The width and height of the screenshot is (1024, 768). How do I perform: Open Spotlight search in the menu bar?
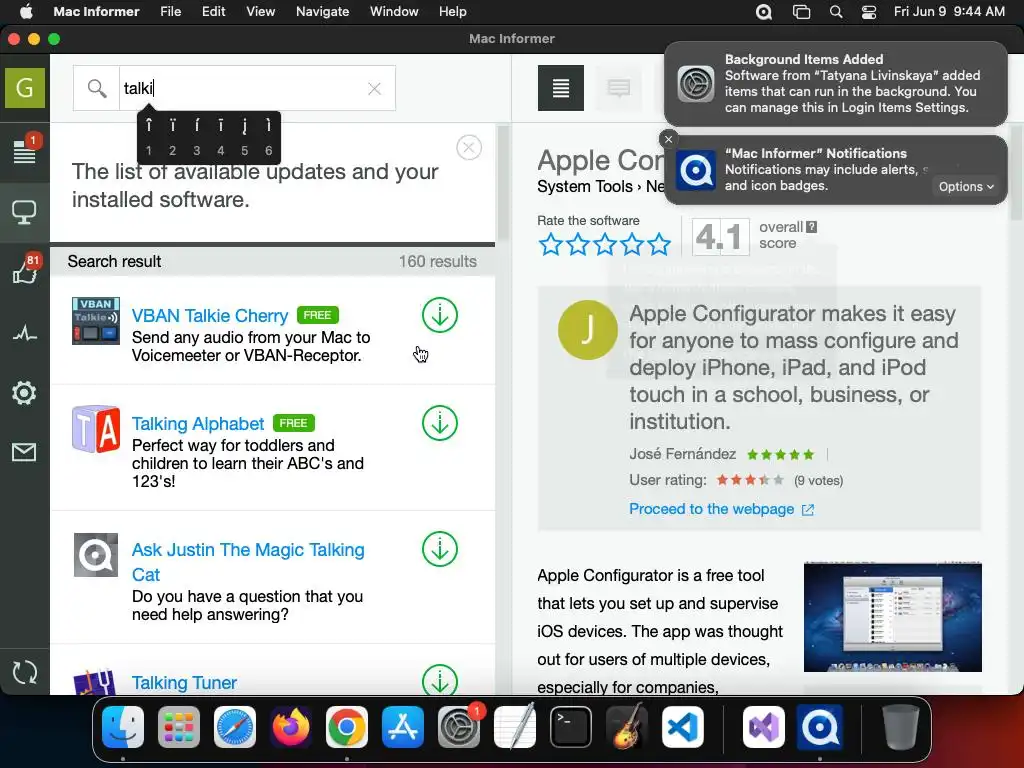pos(836,12)
